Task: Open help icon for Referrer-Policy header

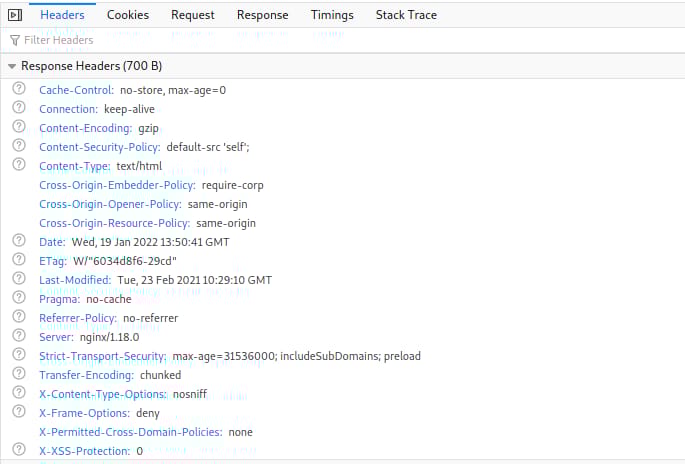Action: [19, 316]
